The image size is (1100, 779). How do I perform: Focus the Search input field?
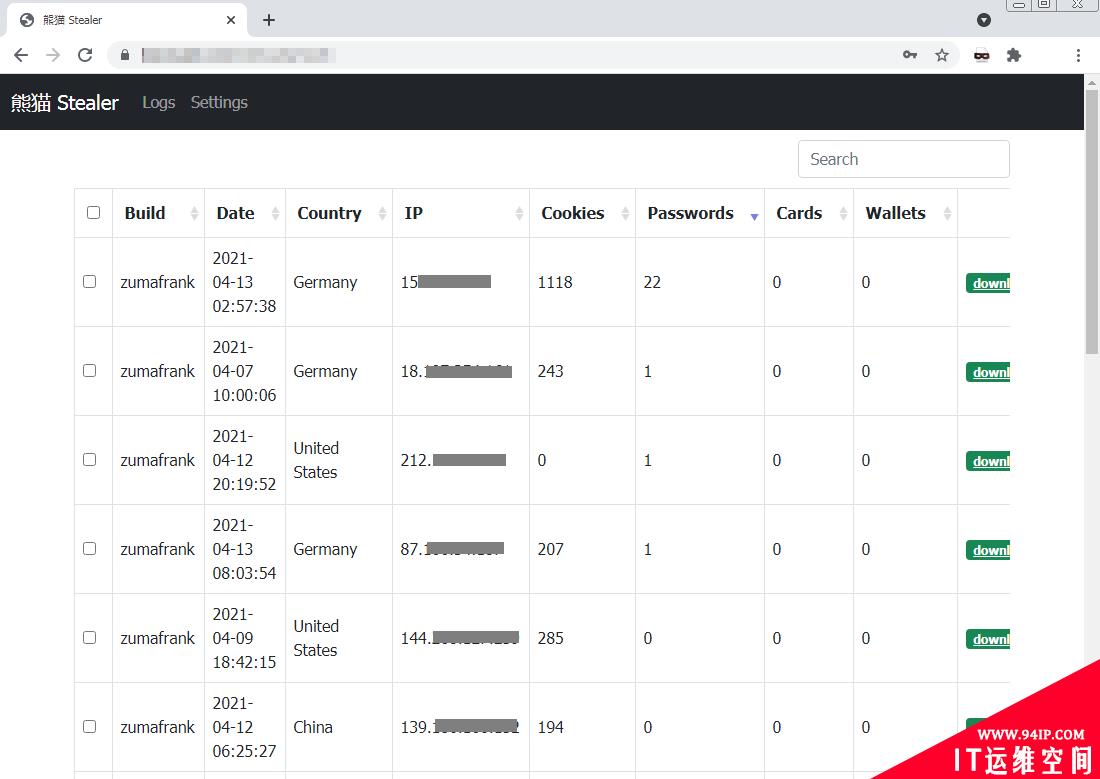tap(904, 159)
